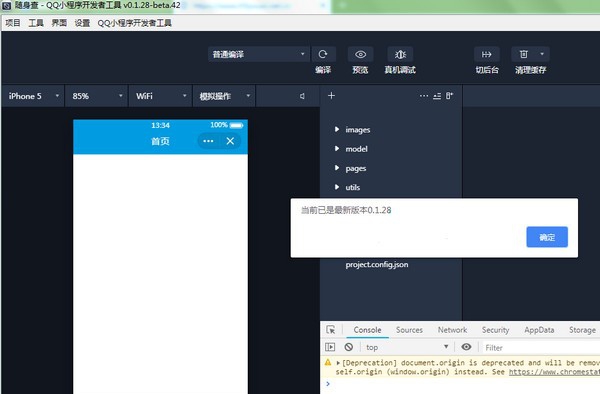Screen dimensions: 600x394
Task: Click the app icon in title bar
Action: [x=7, y=6]
